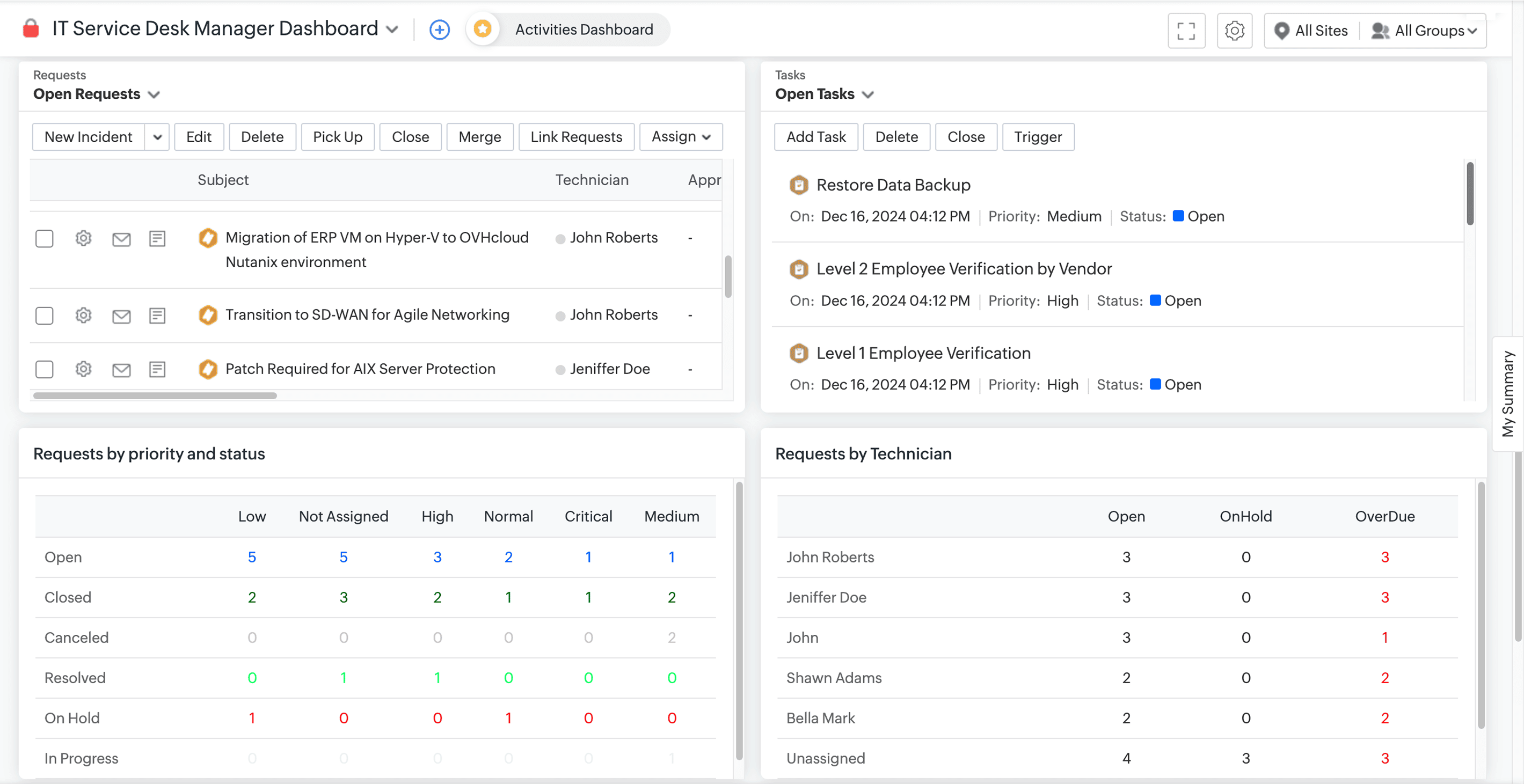Open the My Summary side panel
Screen dimensions: 1524x784
(1509, 393)
